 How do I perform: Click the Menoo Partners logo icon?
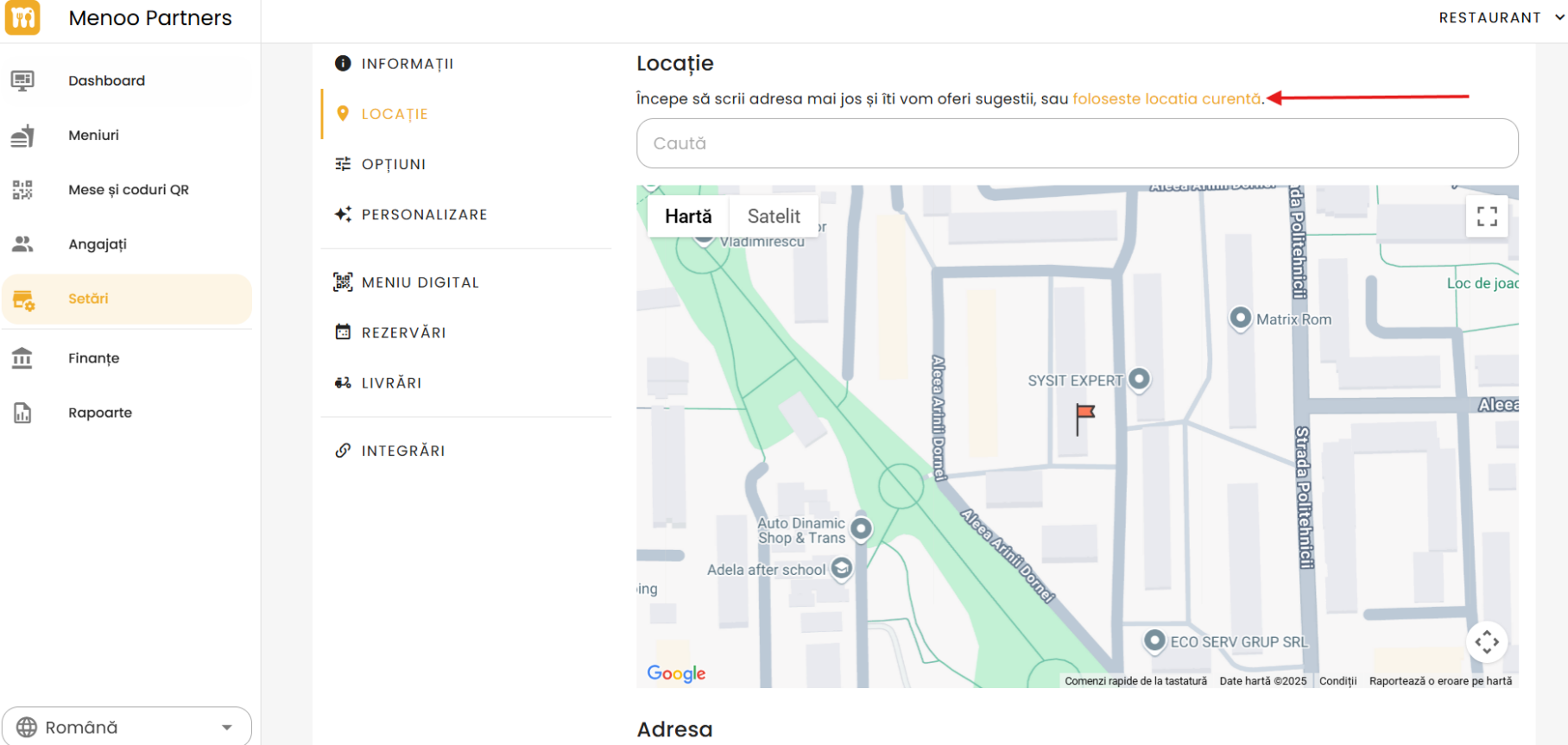[22, 17]
